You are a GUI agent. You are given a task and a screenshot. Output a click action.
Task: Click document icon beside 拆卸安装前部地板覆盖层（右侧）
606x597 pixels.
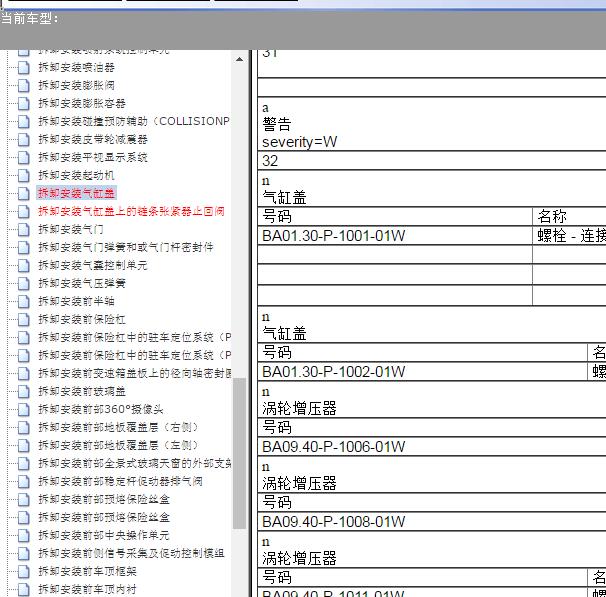24,427
